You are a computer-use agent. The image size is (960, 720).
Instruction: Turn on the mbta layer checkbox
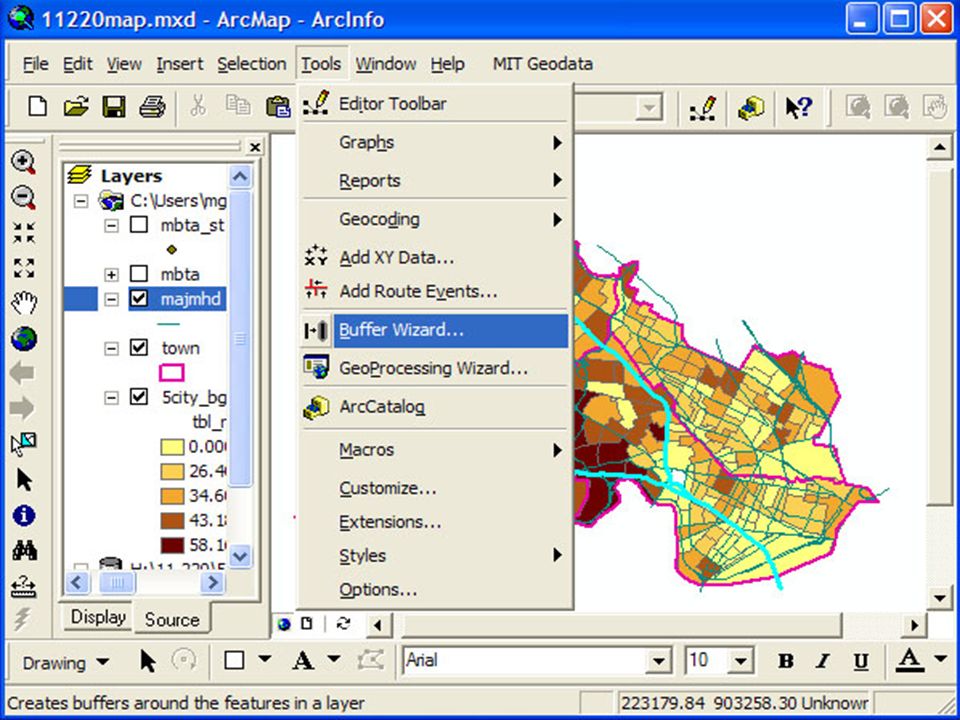139,274
